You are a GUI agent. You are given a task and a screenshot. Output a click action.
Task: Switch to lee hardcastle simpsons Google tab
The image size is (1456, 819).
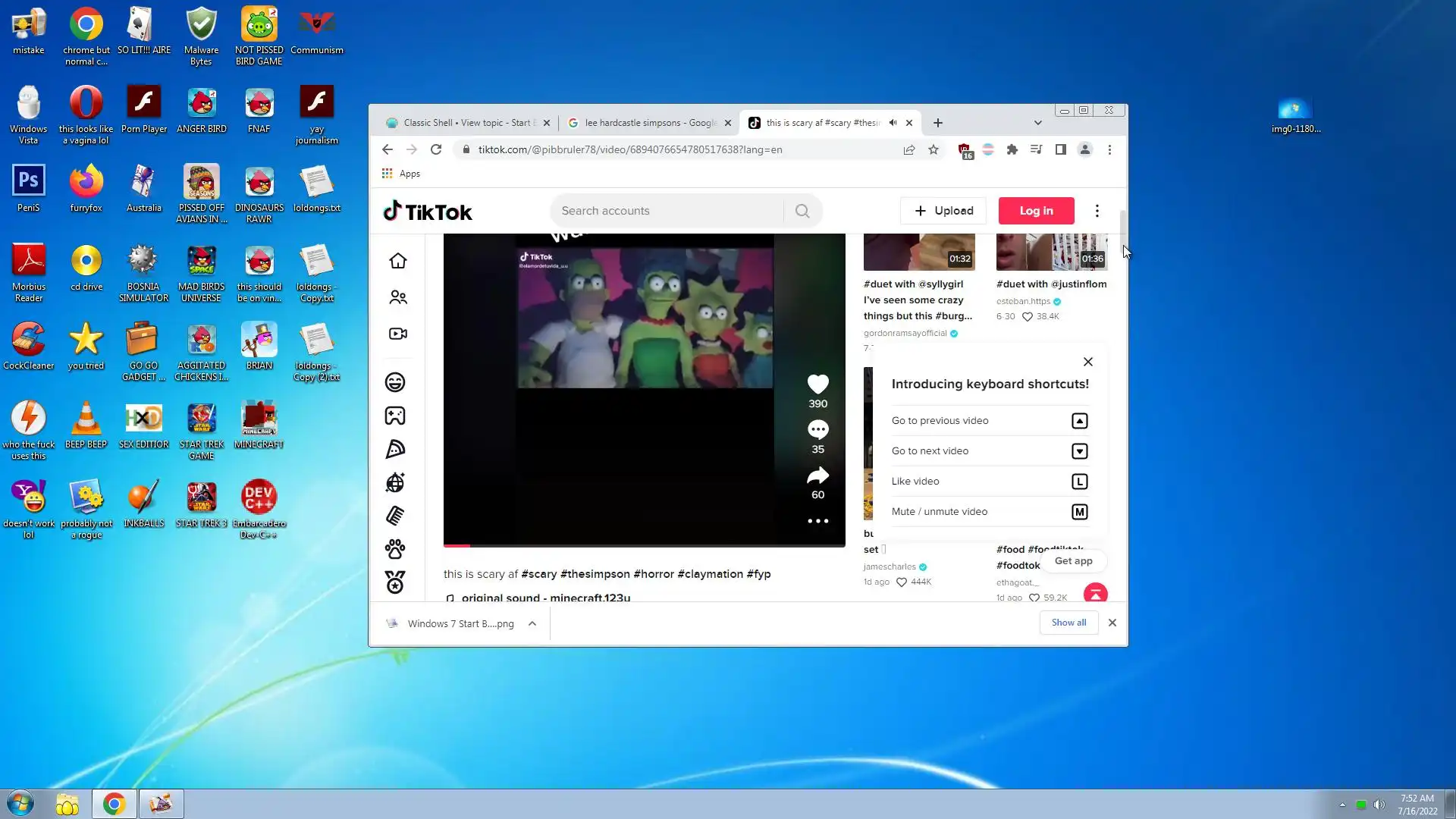click(x=648, y=123)
